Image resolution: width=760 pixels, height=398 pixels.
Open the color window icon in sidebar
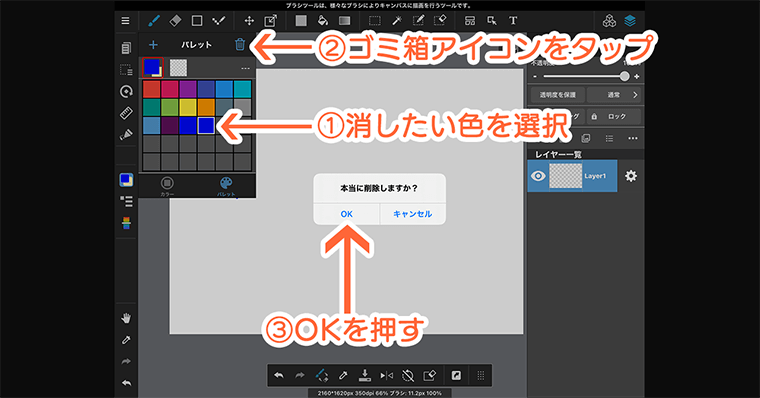(x=126, y=180)
